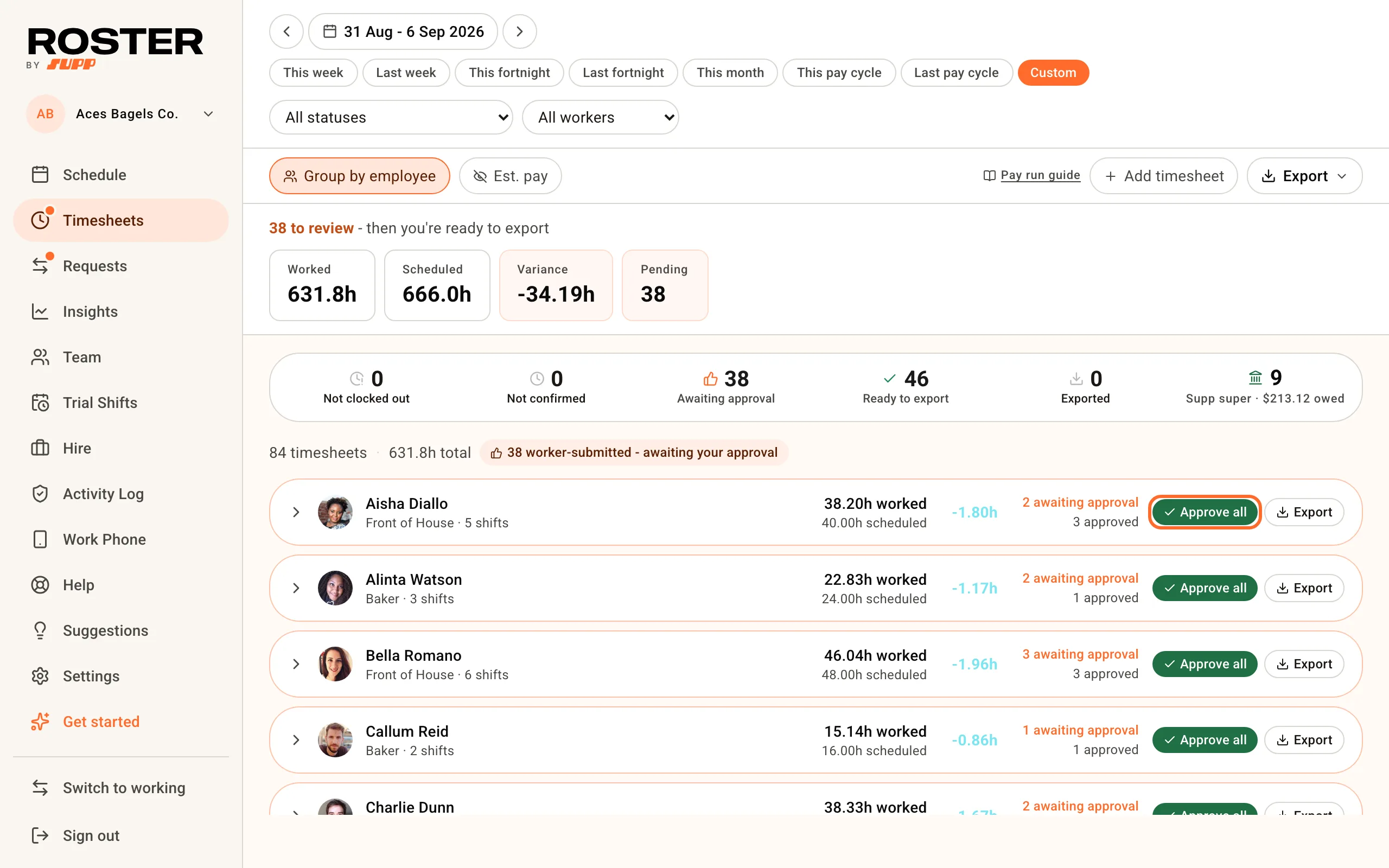The image size is (1389, 868).
Task: Open the top Export dropdown
Action: tap(1304, 176)
